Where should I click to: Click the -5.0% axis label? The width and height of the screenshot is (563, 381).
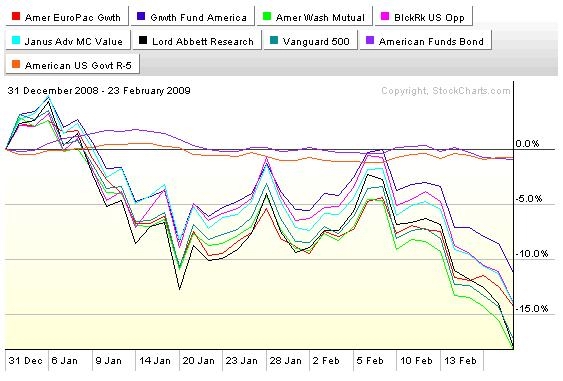[x=529, y=199]
